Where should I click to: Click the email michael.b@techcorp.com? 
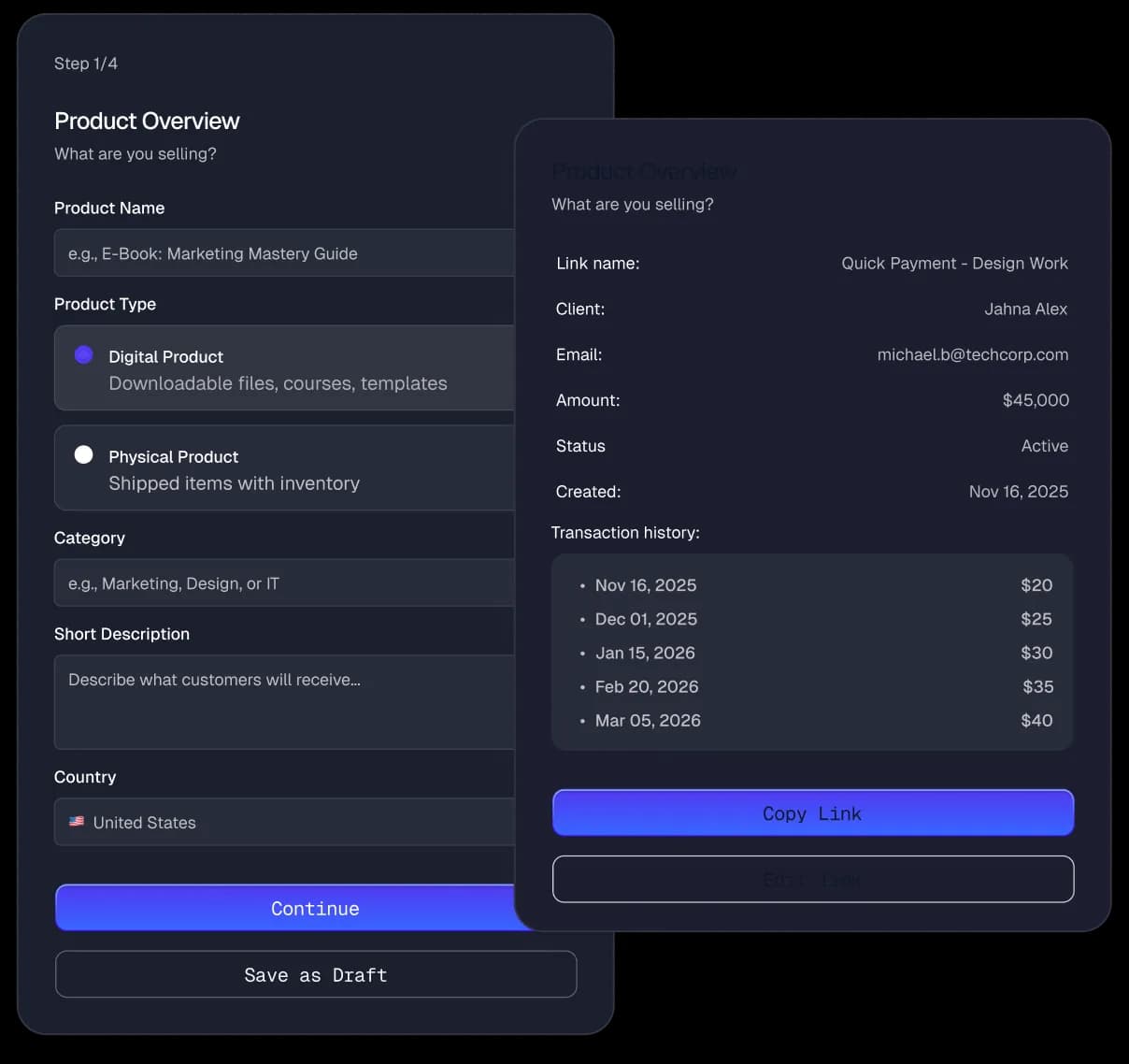[973, 354]
